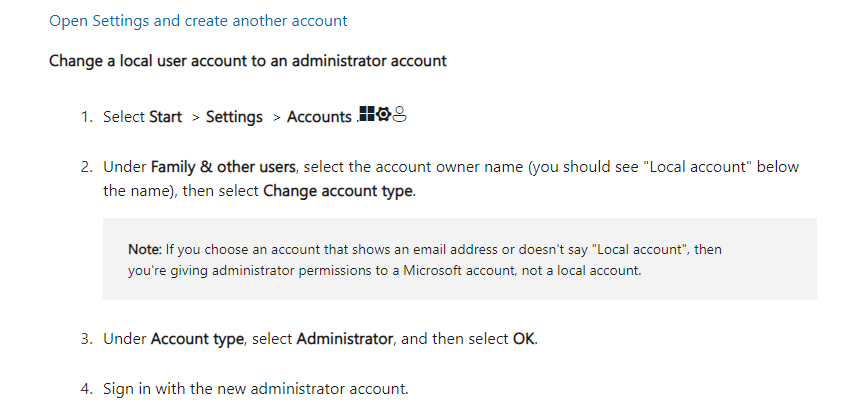Click the bold 'Change account type' text

click(x=338, y=190)
